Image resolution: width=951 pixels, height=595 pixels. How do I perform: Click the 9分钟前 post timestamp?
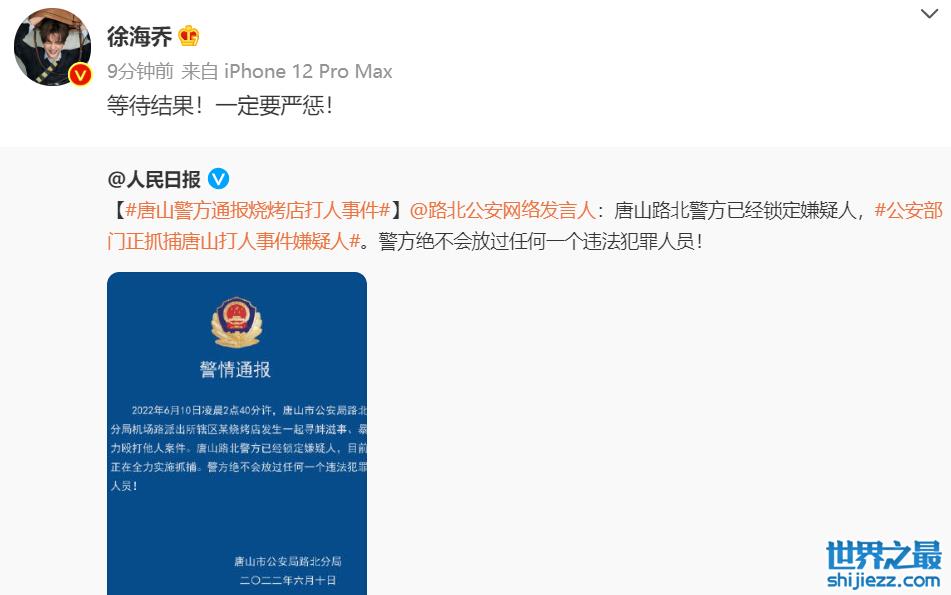pyautogui.click(x=140, y=71)
